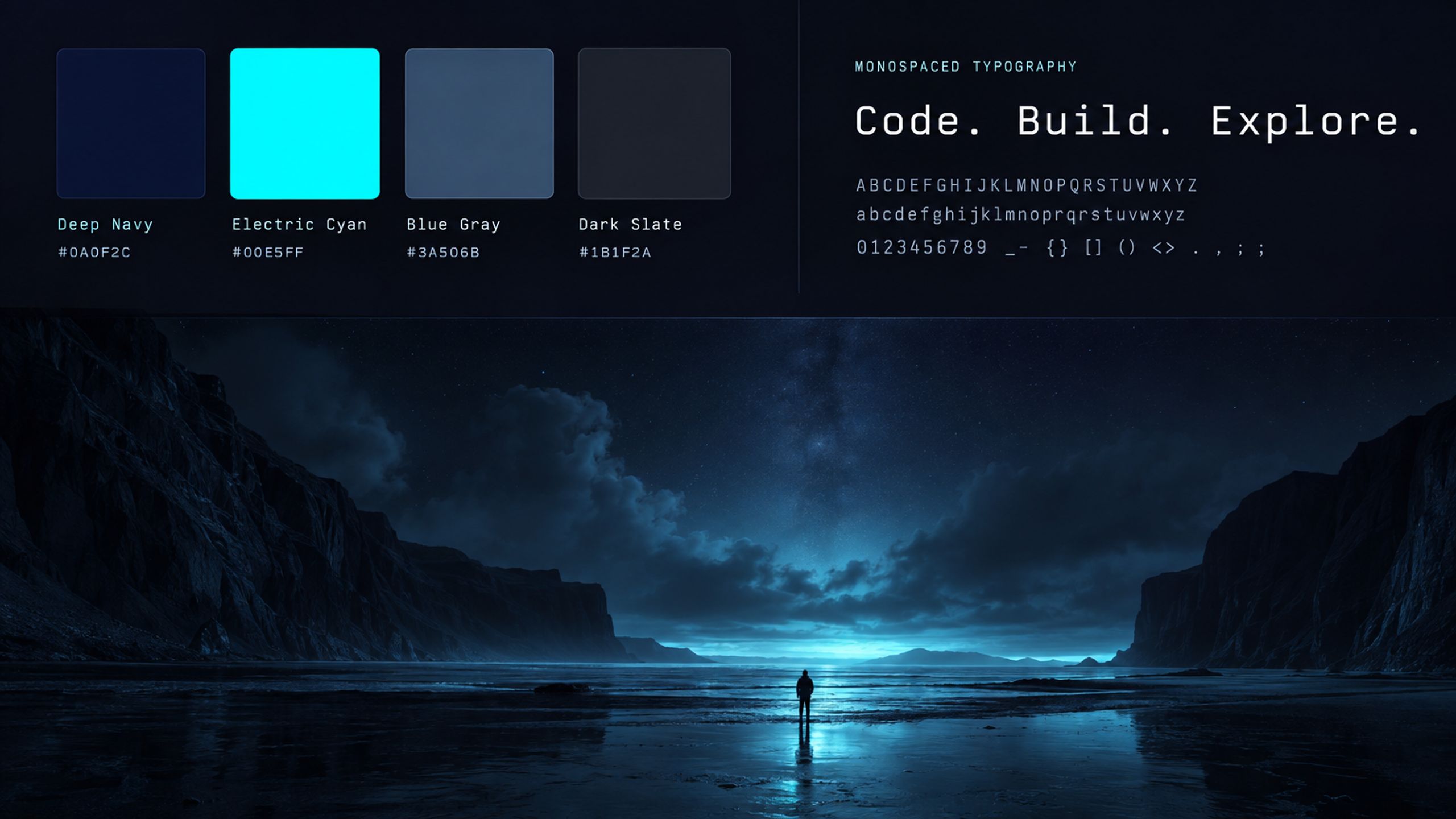This screenshot has width=1456, height=819.
Task: Select hex code #0A0F2C
Action: coord(94,252)
